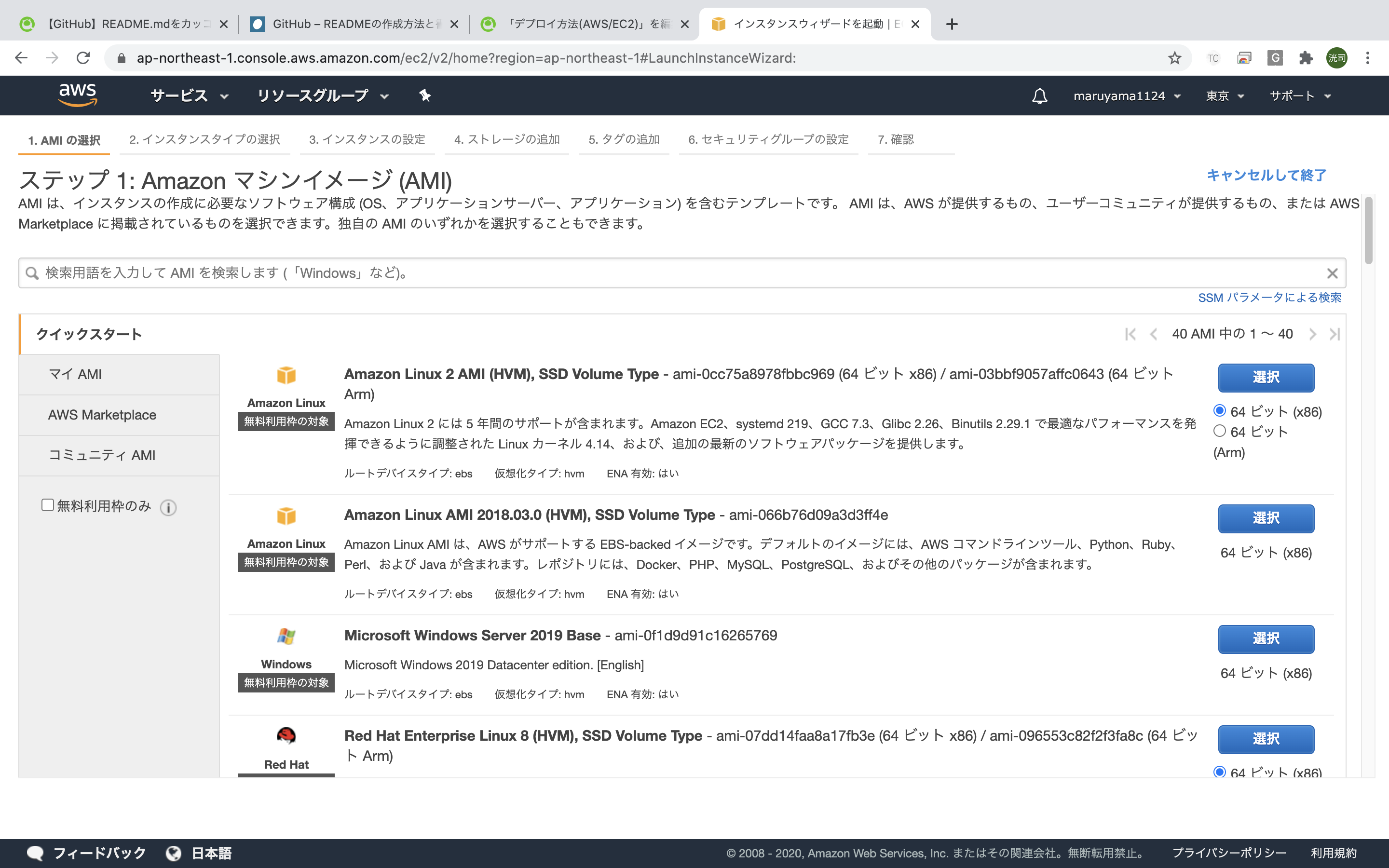Image resolution: width=1389 pixels, height=868 pixels.
Task: Go to previous page of AMI list
Action: (x=1153, y=334)
